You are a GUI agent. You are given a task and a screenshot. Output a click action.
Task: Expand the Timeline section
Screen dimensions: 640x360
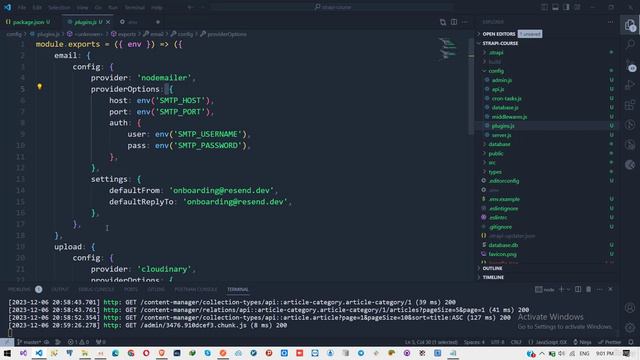click(493, 277)
